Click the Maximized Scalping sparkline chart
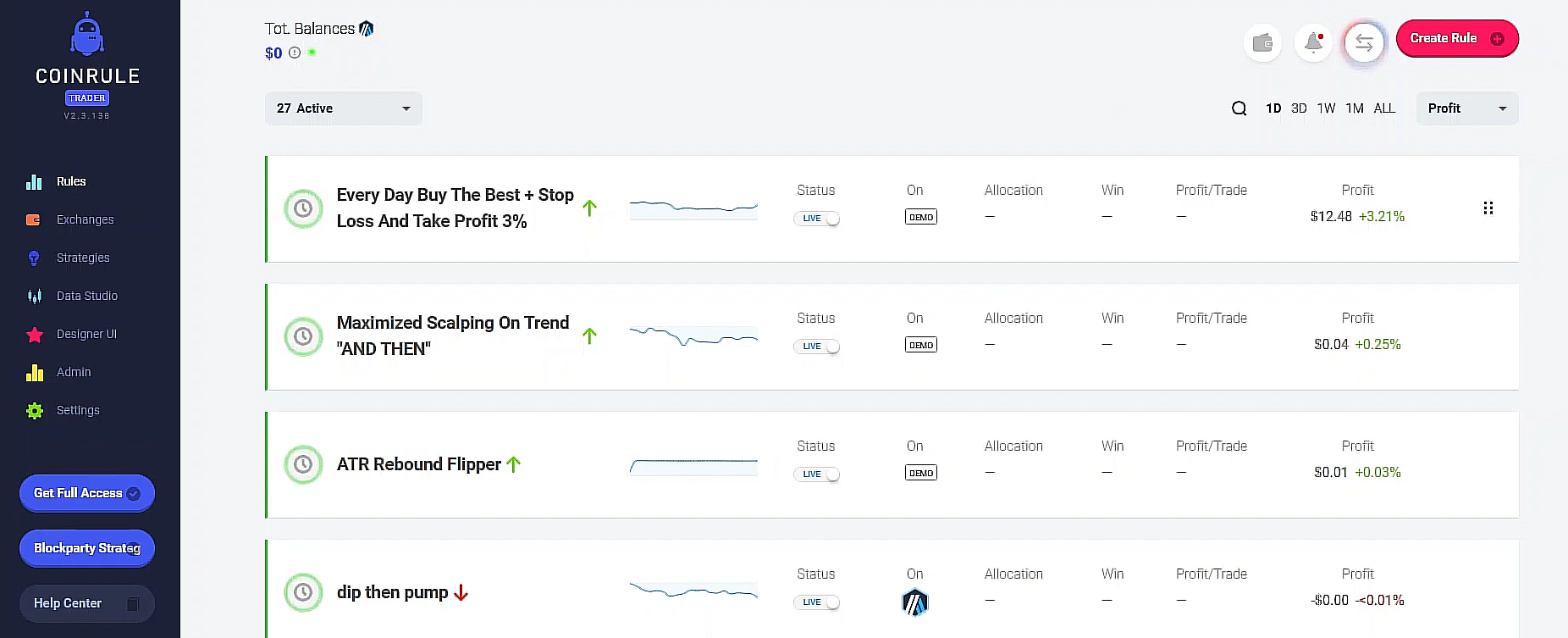Screen dimensions: 1568x638 693,336
